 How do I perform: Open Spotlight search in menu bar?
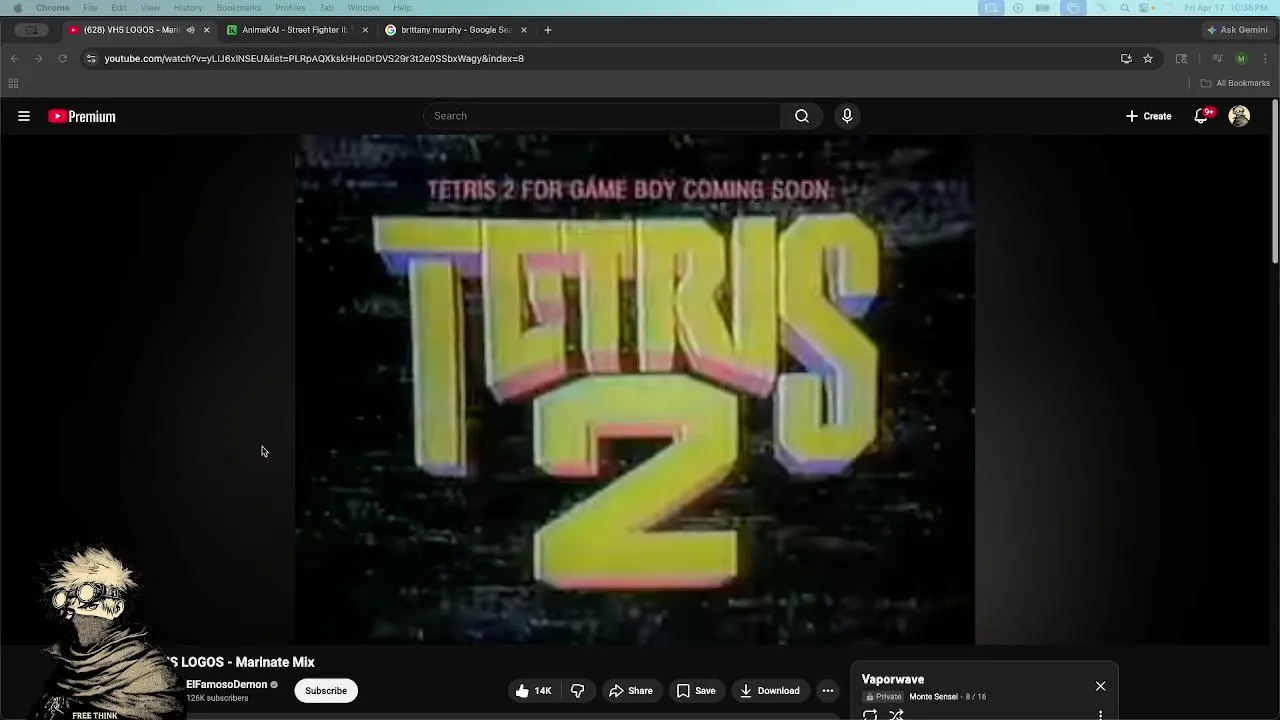[1125, 8]
